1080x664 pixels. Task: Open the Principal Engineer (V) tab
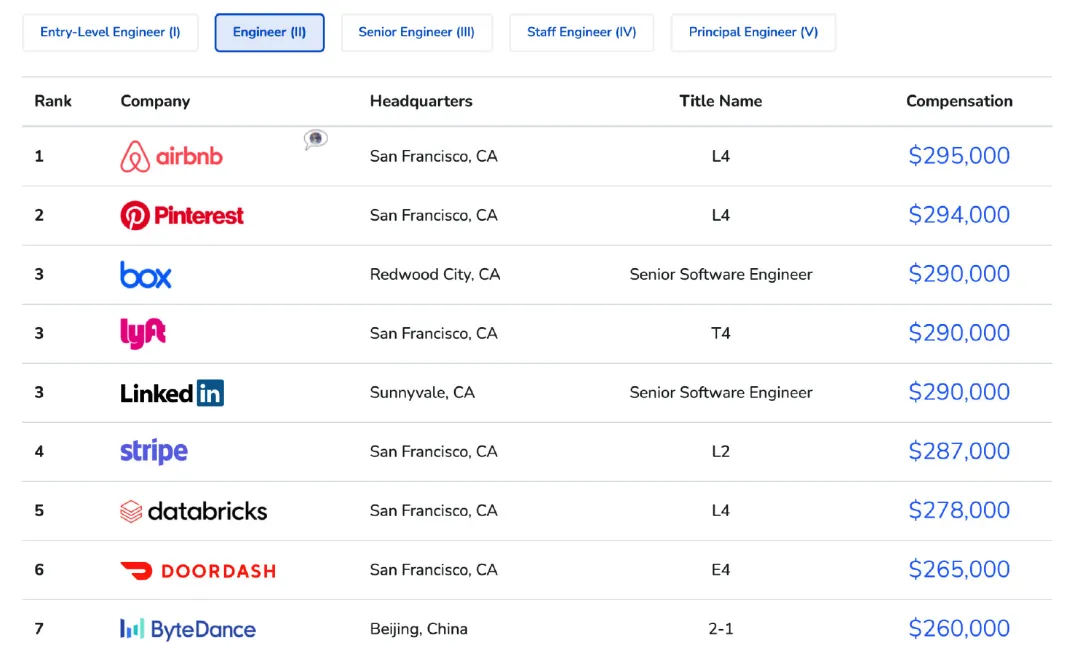point(754,32)
